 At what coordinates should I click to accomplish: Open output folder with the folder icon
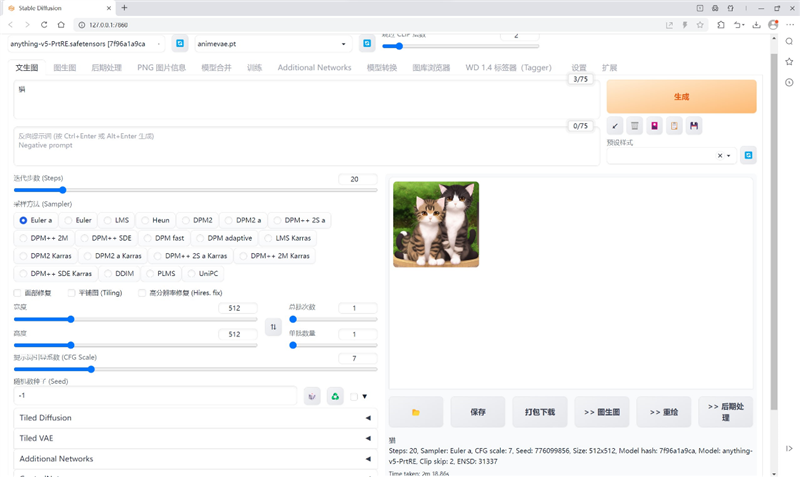pos(416,412)
